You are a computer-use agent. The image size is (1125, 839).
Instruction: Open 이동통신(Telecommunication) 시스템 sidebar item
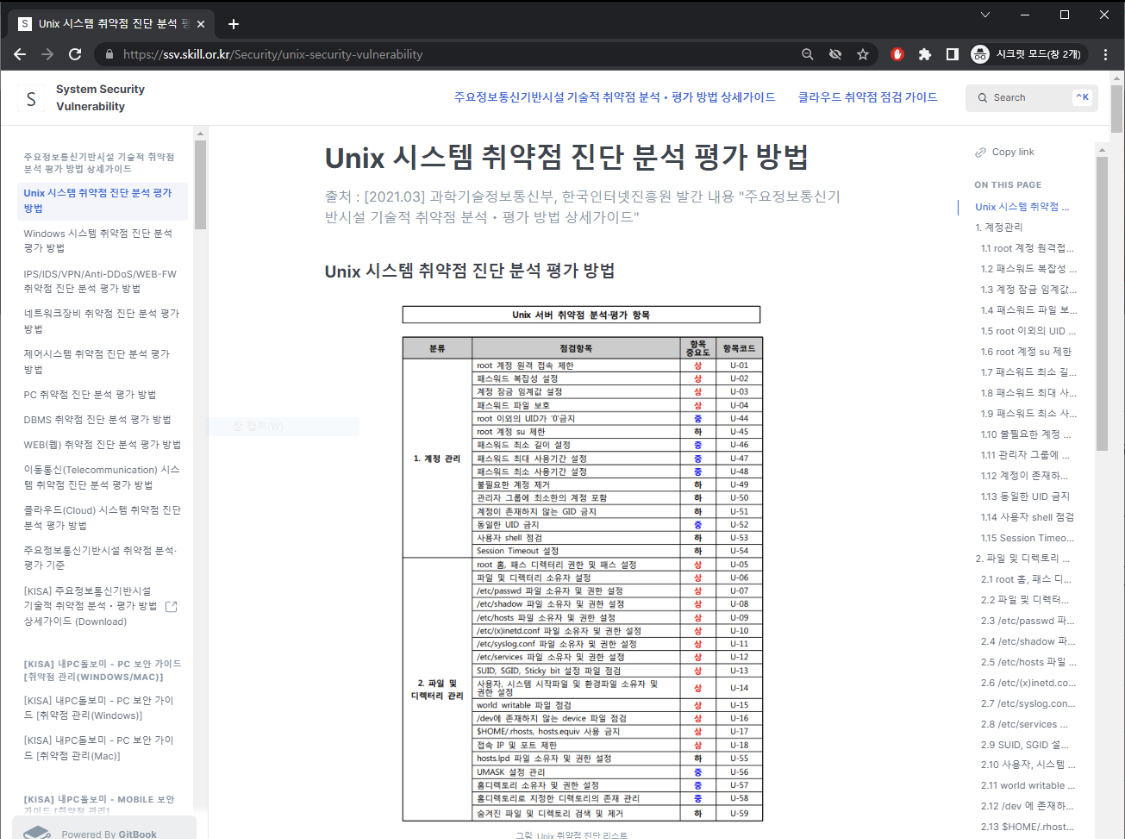pyautogui.click(x=101, y=477)
